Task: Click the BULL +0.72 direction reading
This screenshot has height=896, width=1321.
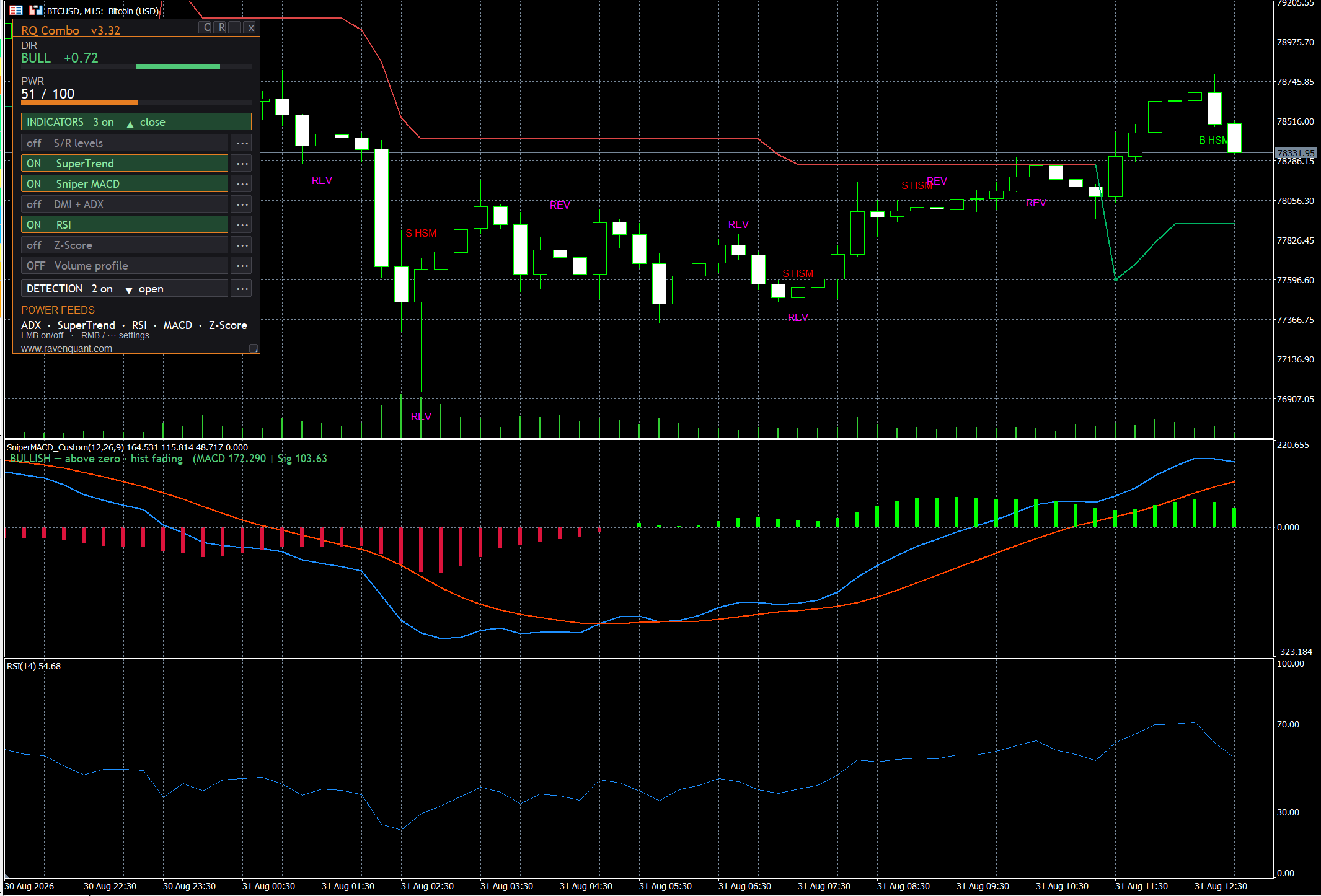Action: coord(60,58)
